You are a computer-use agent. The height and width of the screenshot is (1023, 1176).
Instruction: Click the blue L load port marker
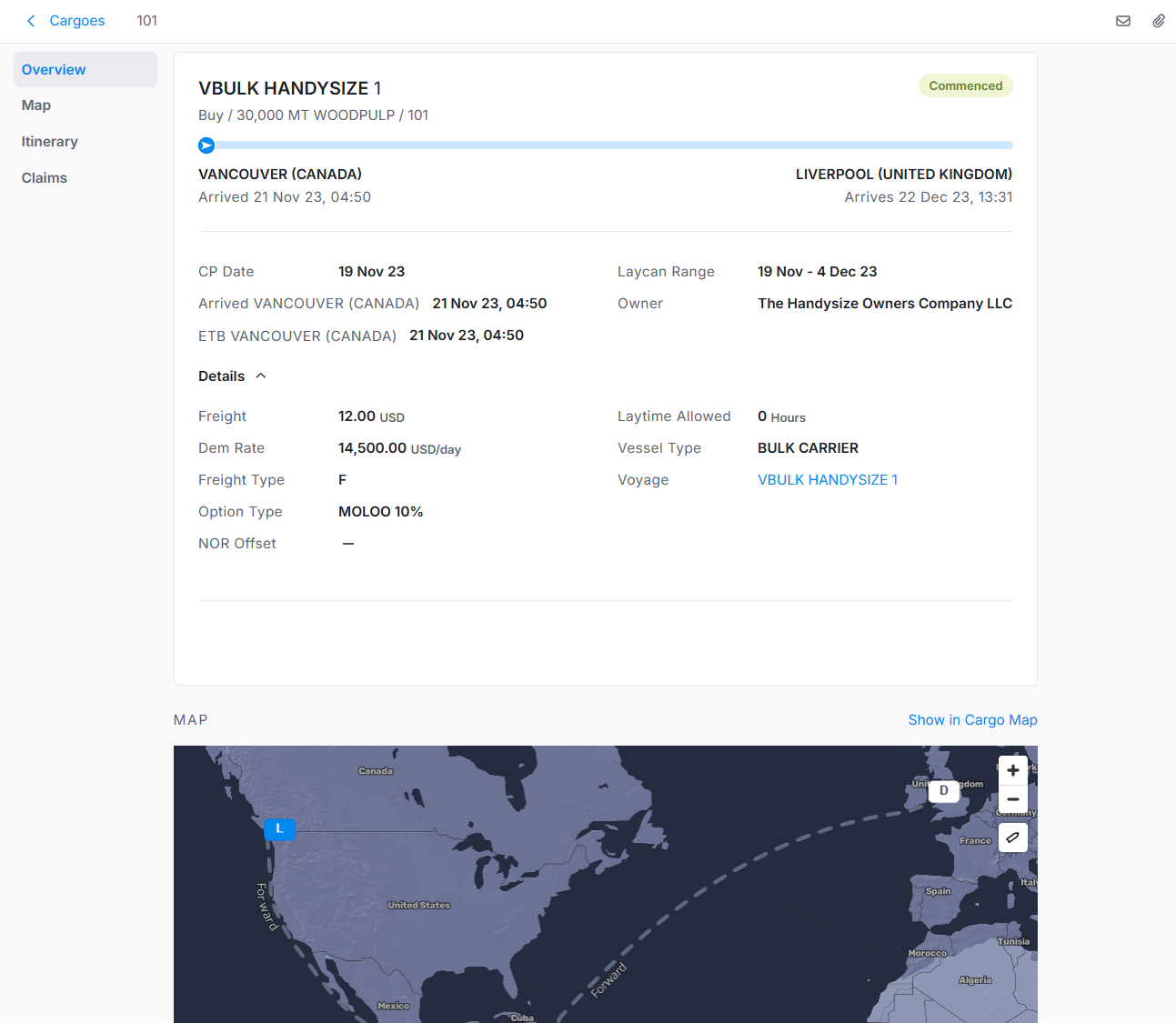pyautogui.click(x=279, y=828)
